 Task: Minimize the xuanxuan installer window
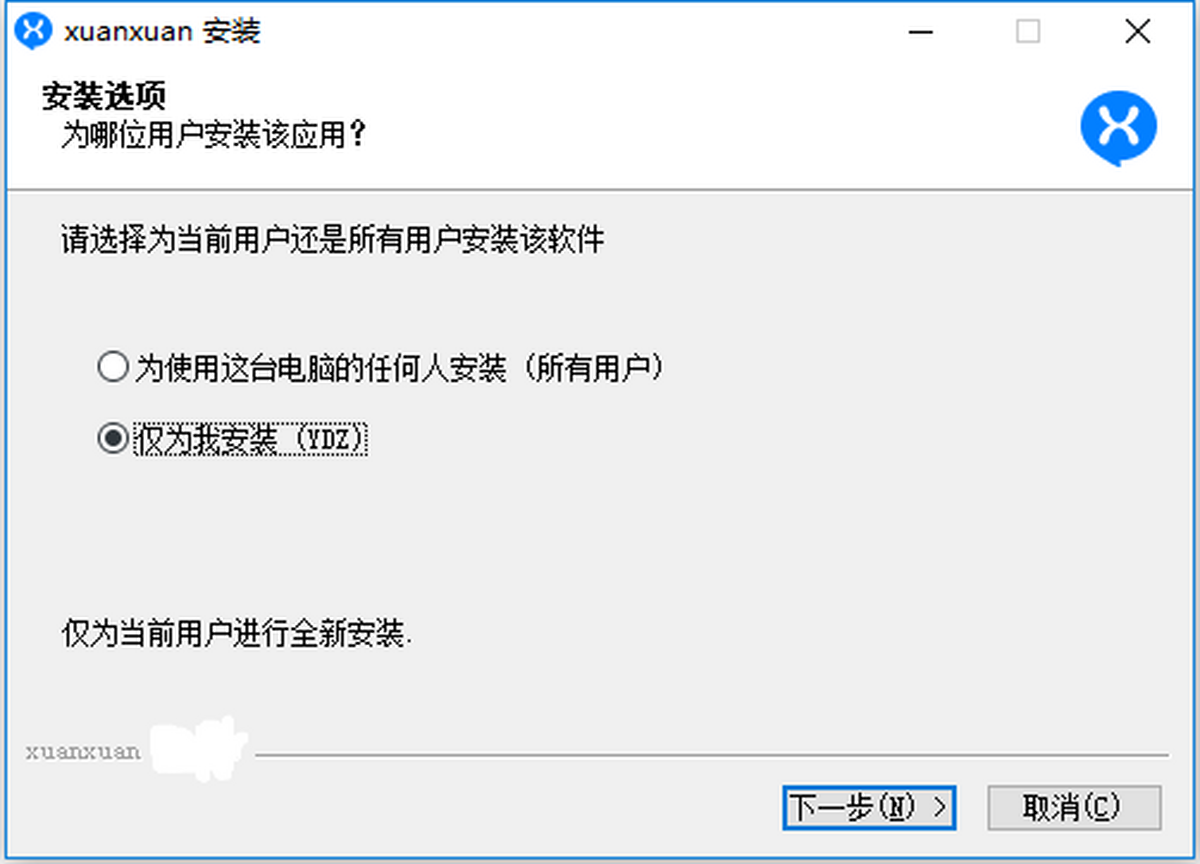pos(920,32)
